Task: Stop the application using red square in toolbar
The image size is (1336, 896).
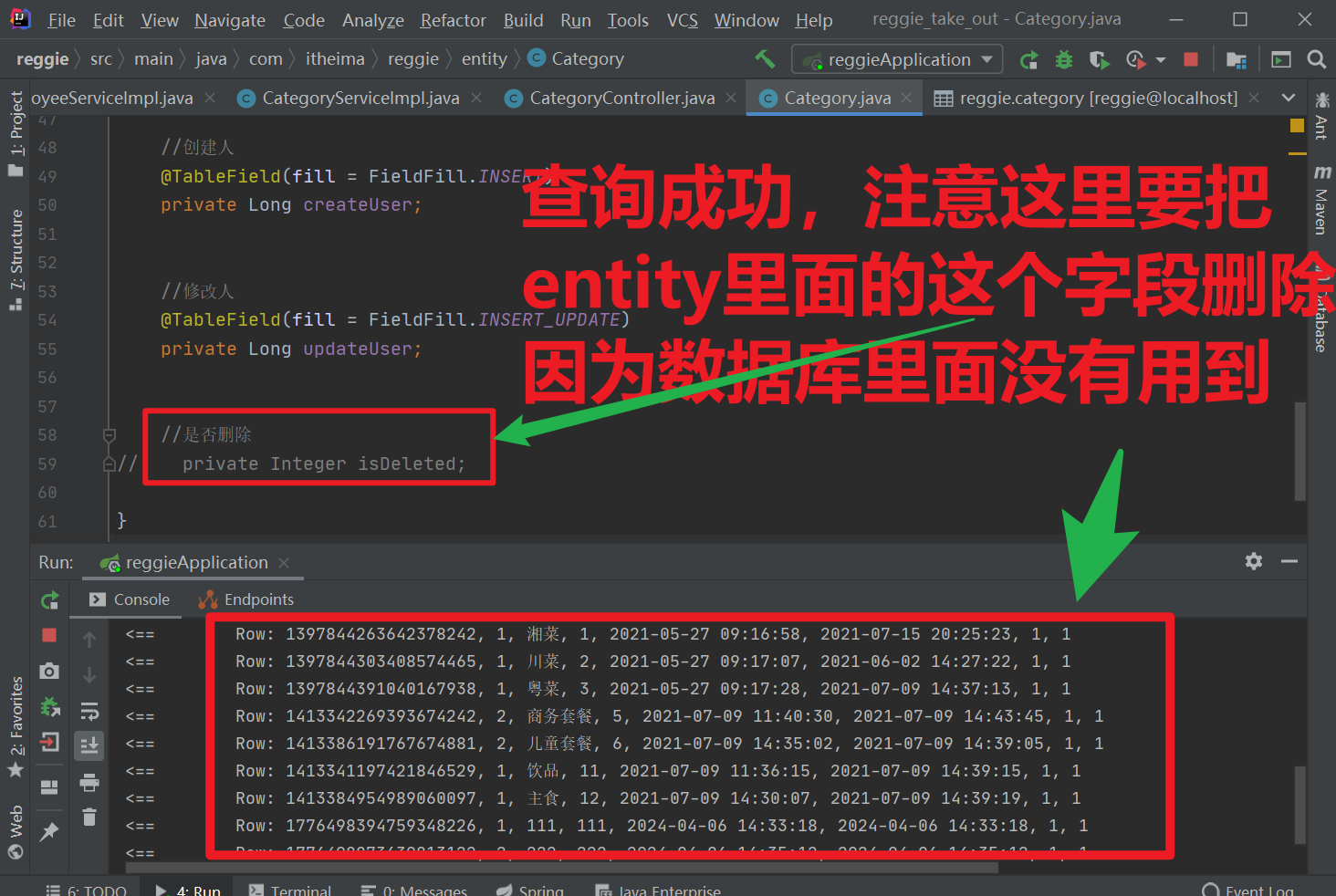Action: [1191, 59]
